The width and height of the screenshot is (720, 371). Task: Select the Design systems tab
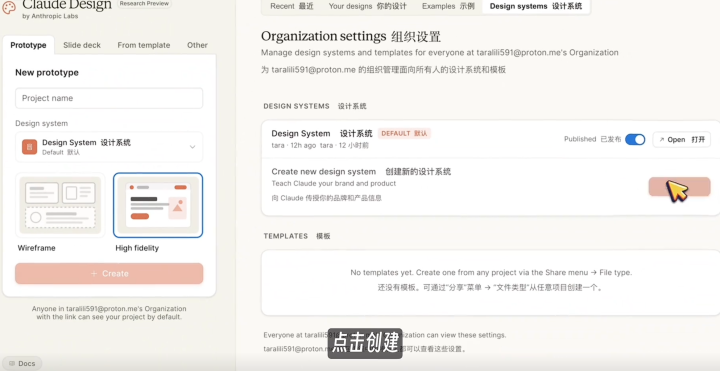point(535,6)
